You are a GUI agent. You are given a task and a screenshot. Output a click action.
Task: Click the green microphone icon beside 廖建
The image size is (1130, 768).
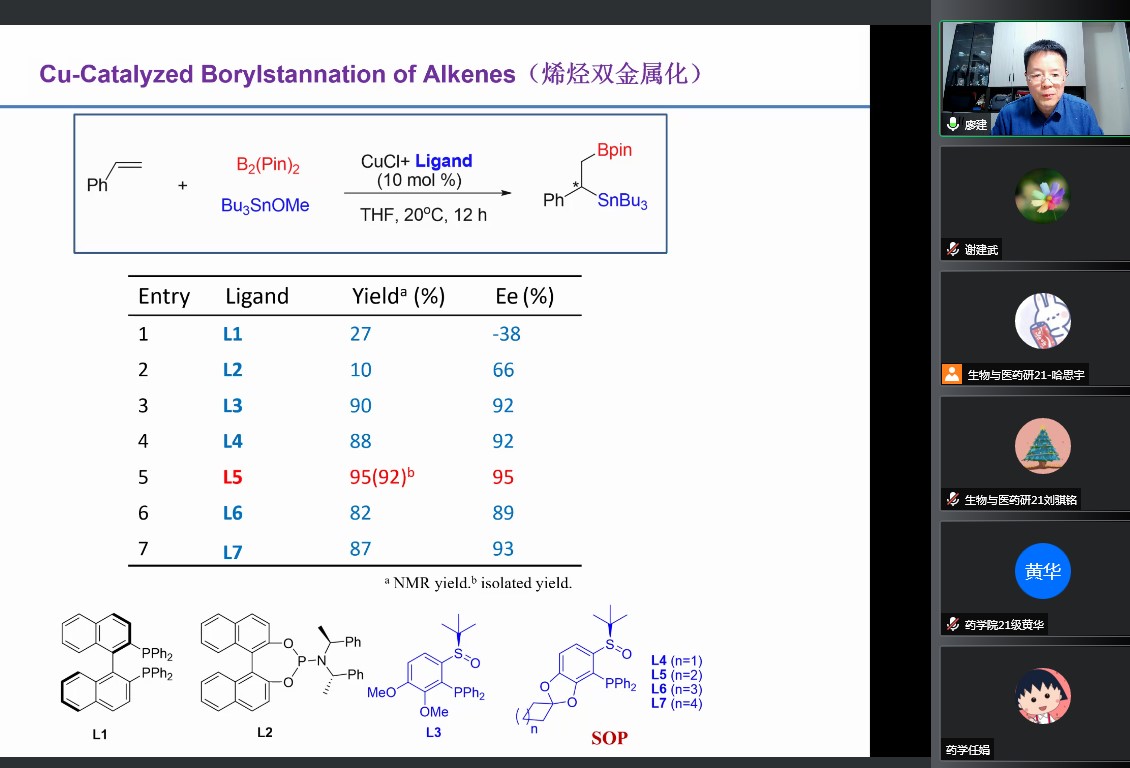point(953,125)
